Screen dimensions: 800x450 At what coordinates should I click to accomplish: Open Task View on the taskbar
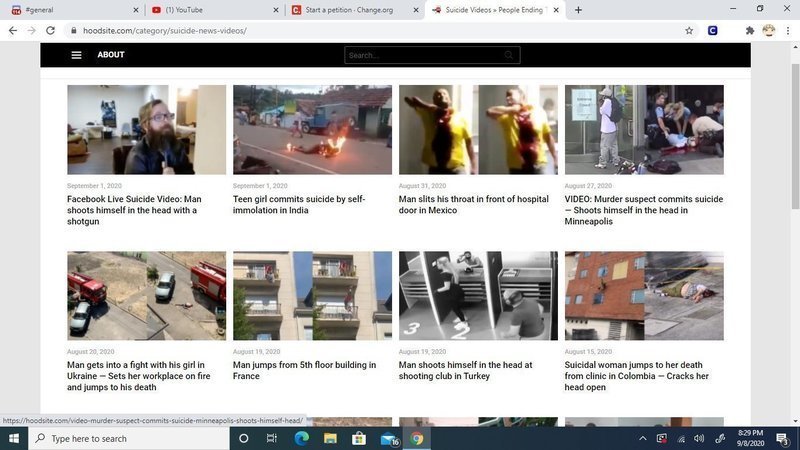[272, 438]
